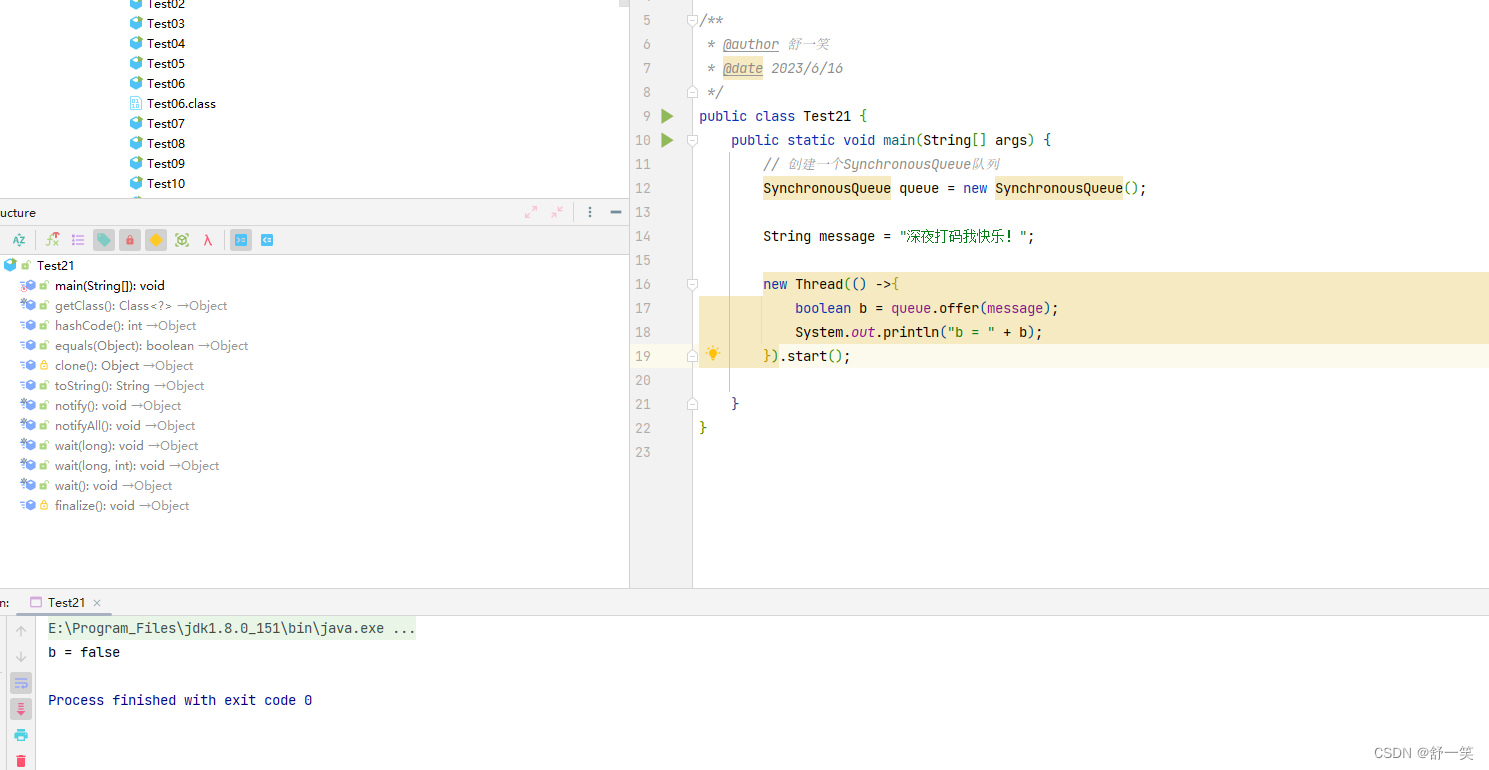The width and height of the screenshot is (1489, 770).
Task: Toggle the red lock non-public filter
Action: tap(130, 240)
